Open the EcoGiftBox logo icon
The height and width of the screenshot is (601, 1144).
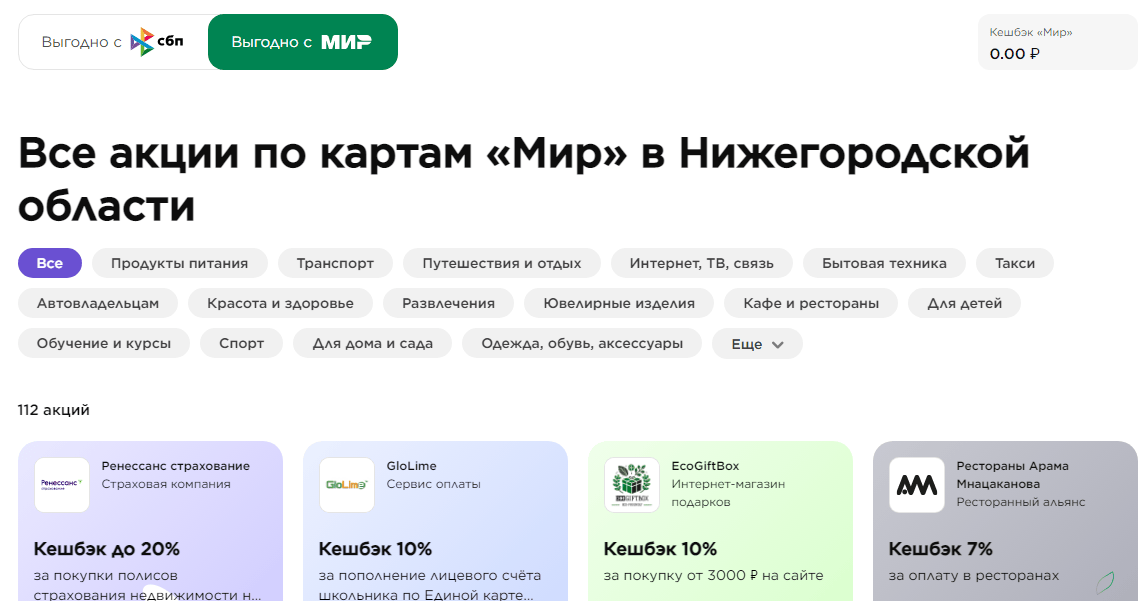(x=632, y=485)
